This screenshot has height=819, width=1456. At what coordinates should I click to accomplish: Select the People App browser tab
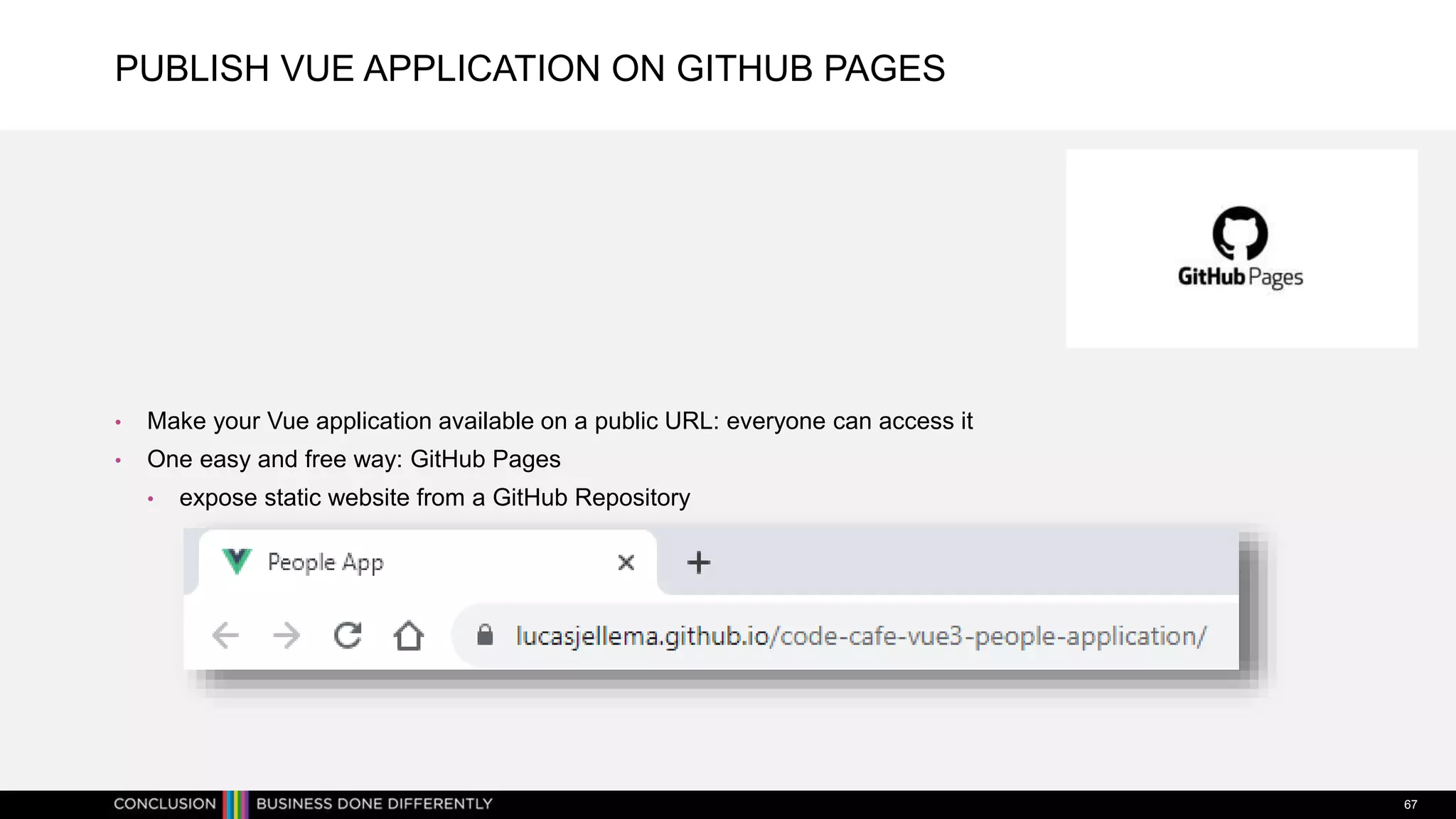(427, 562)
